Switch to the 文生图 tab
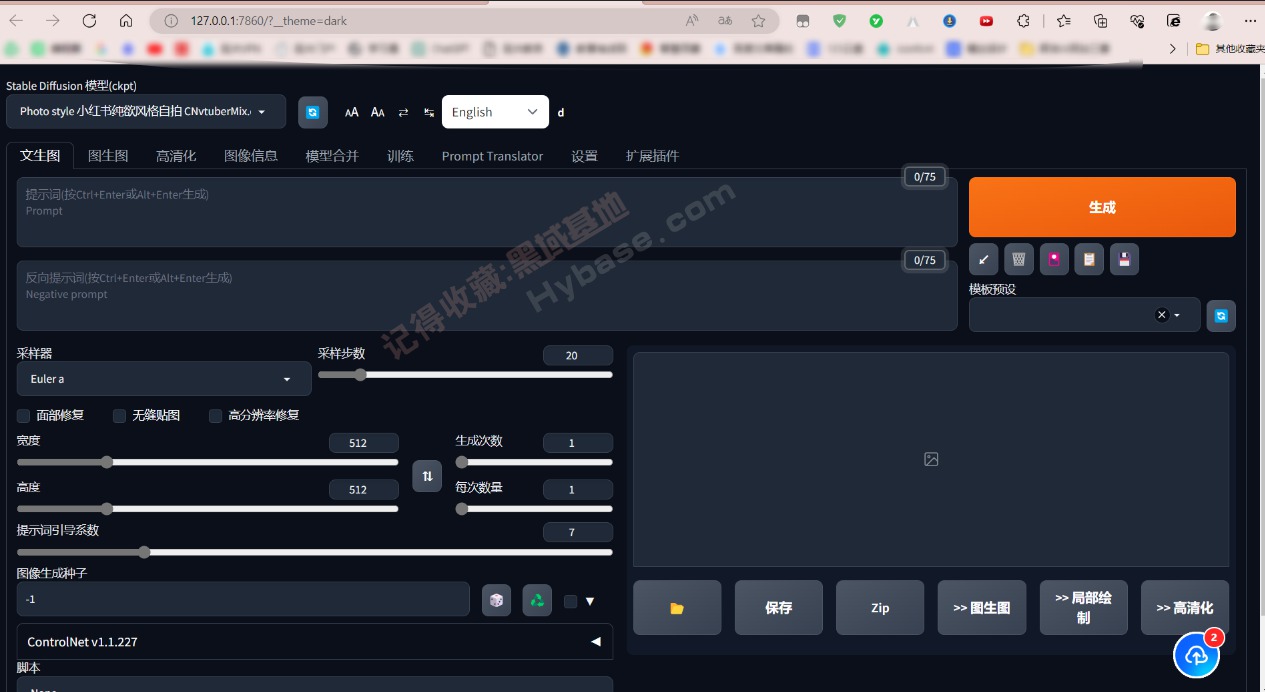 point(40,156)
